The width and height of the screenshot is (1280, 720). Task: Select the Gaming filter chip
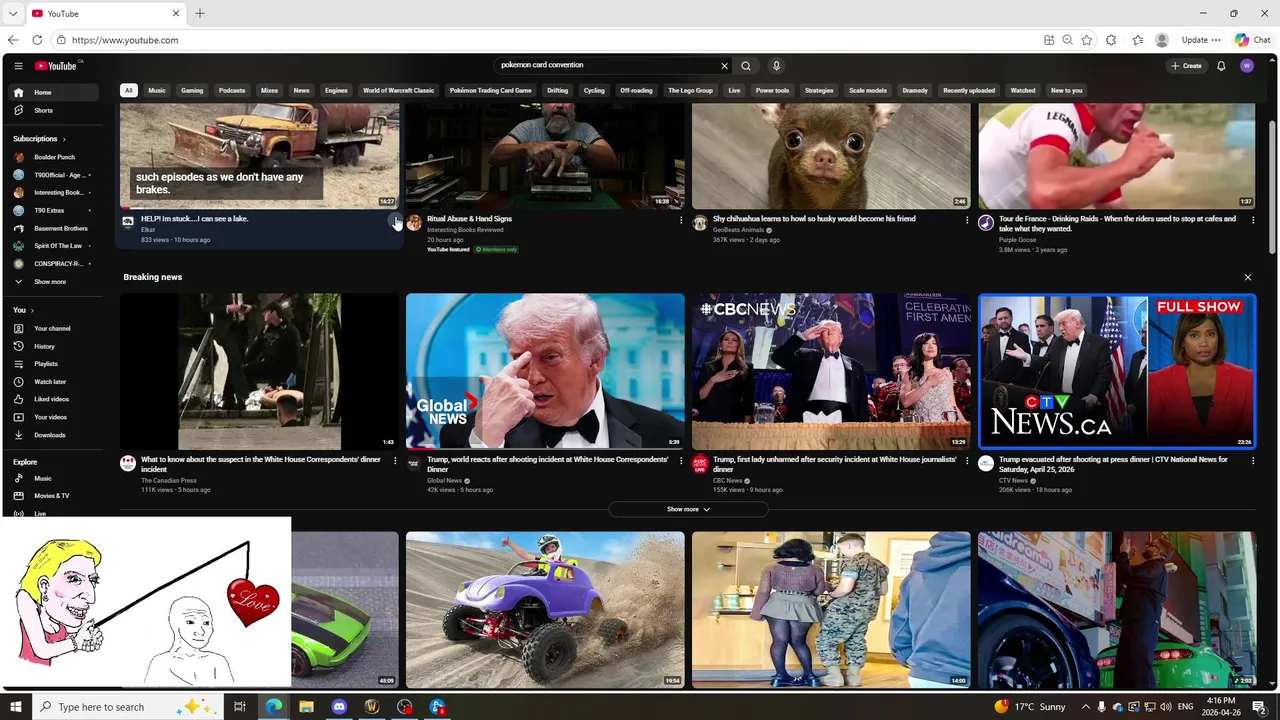[x=192, y=90]
